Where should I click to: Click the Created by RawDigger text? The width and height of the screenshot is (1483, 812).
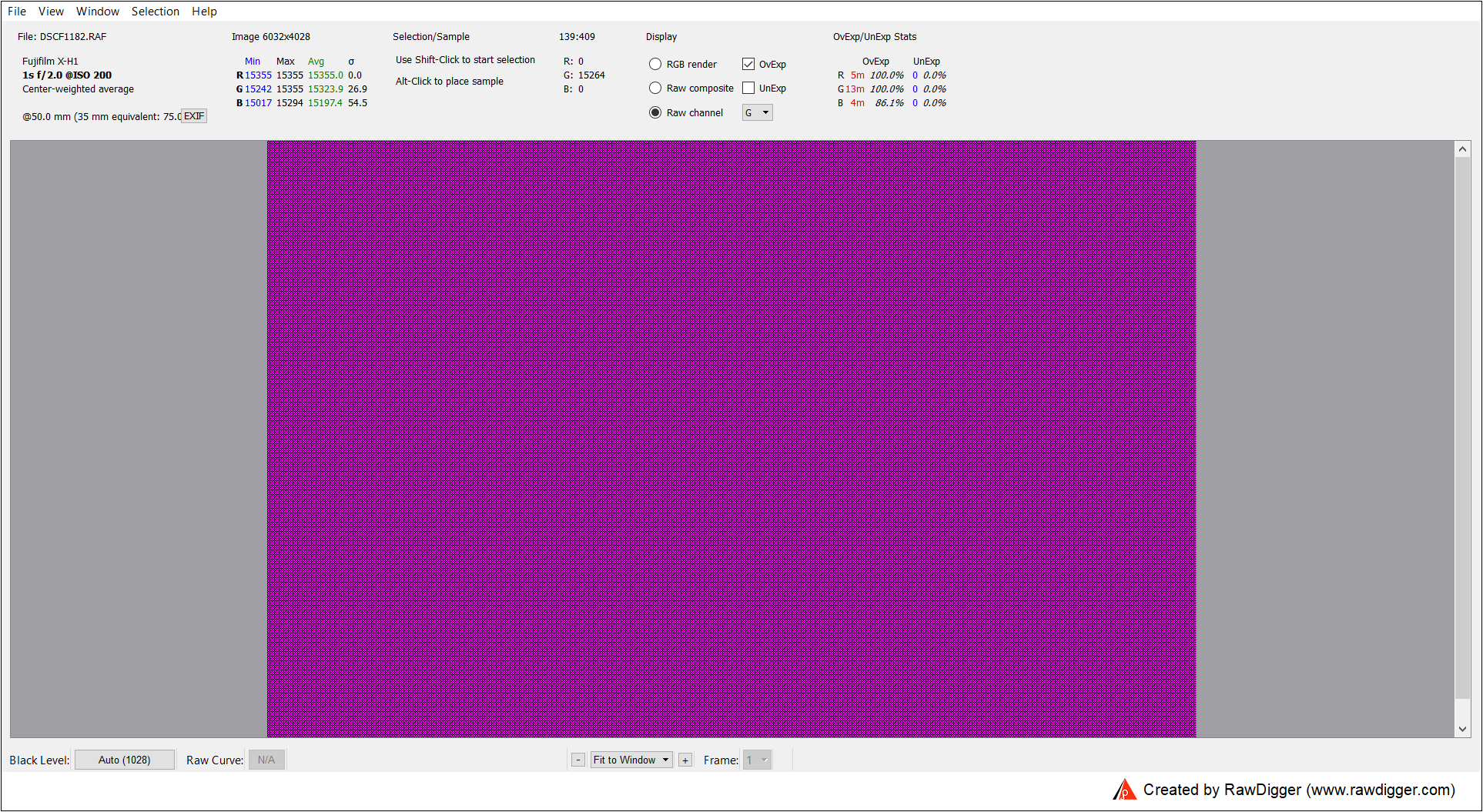[1299, 790]
